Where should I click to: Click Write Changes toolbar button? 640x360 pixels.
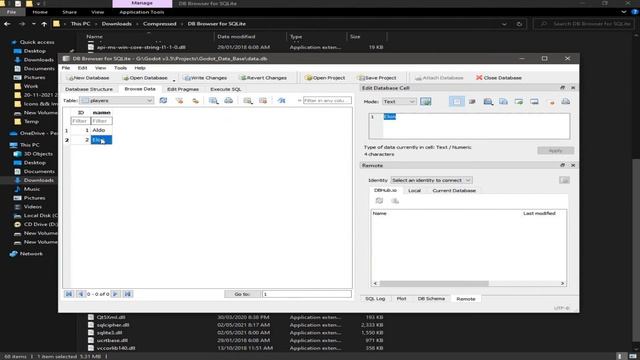pyautogui.click(x=205, y=78)
